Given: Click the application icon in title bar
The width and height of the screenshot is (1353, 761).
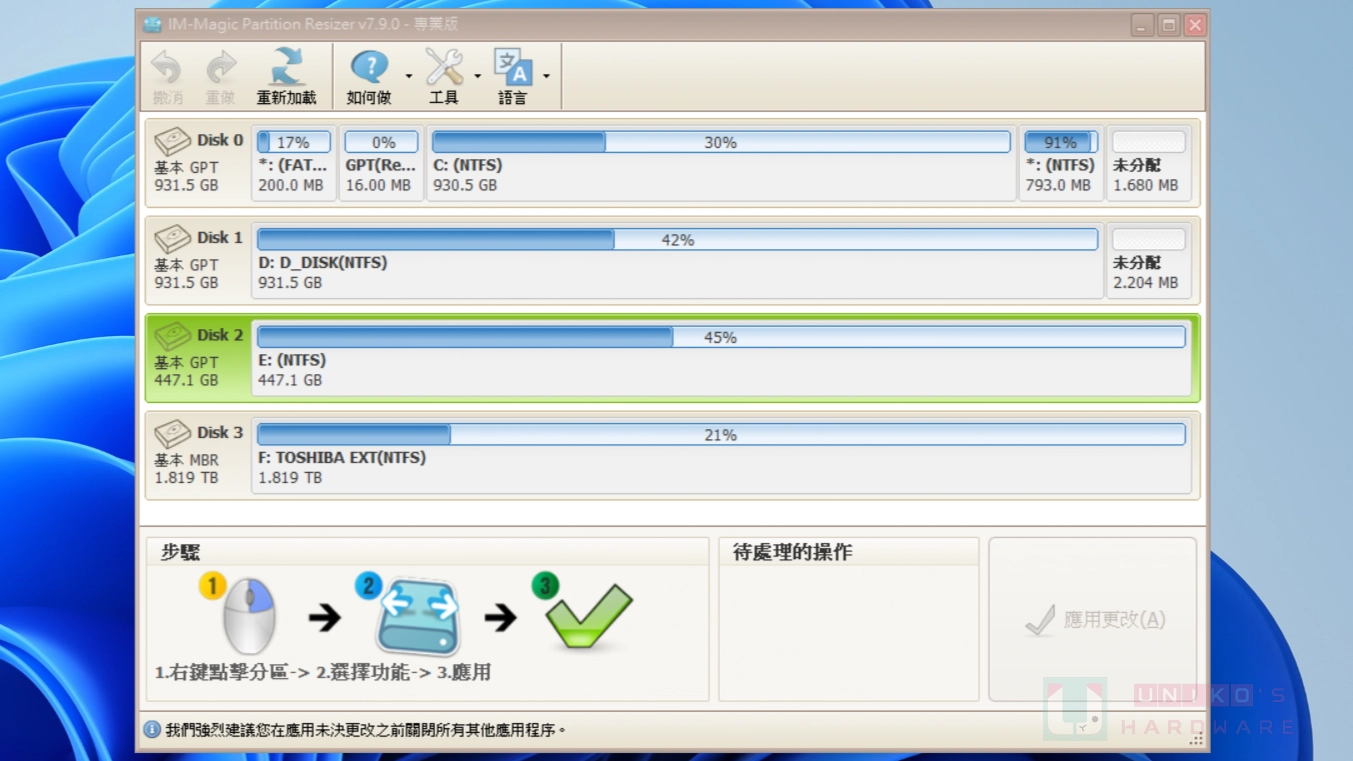Looking at the screenshot, I should [152, 24].
